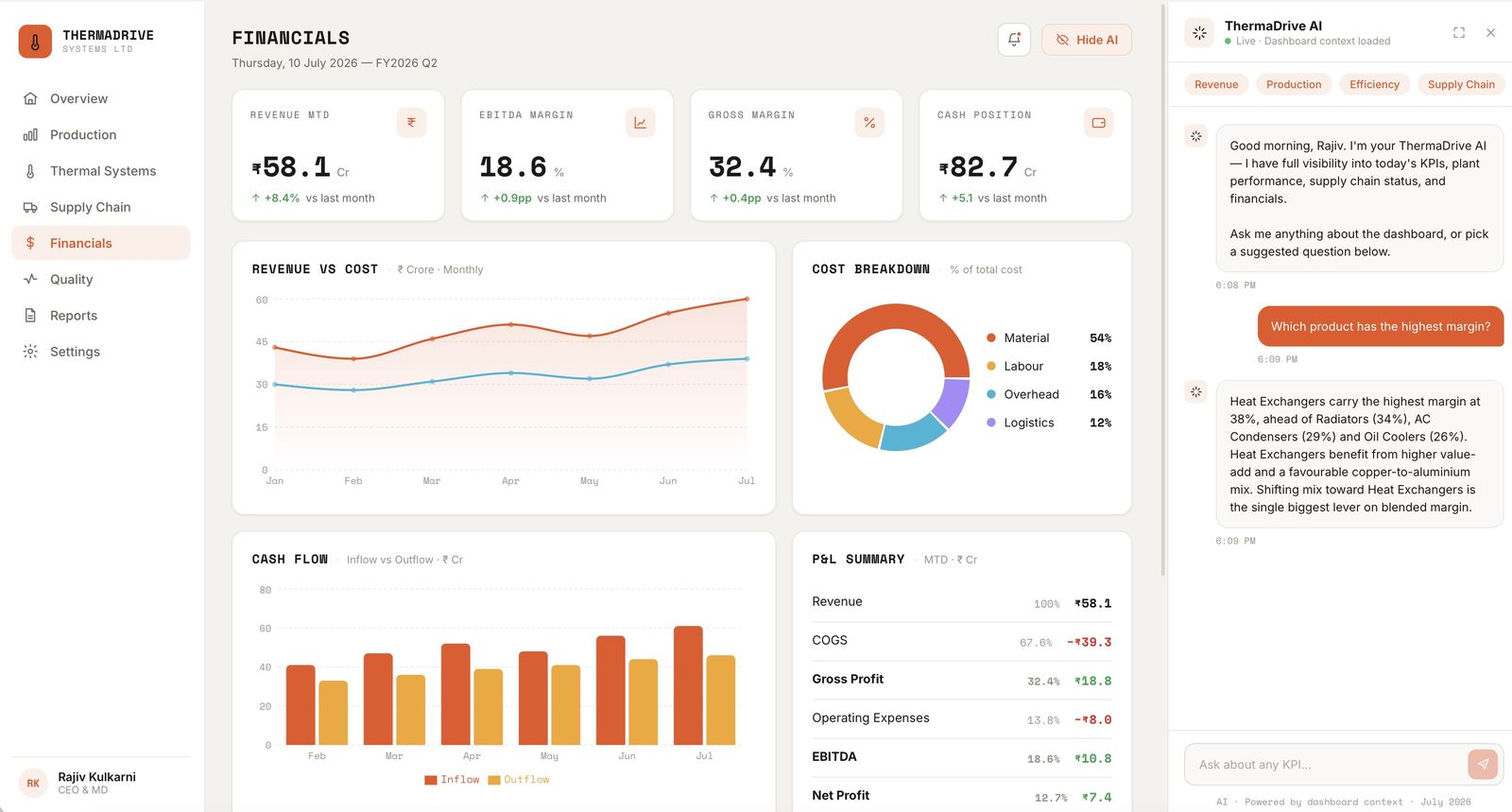Send the AI chat message
Screen dimensions: 1512x812
point(1483,764)
